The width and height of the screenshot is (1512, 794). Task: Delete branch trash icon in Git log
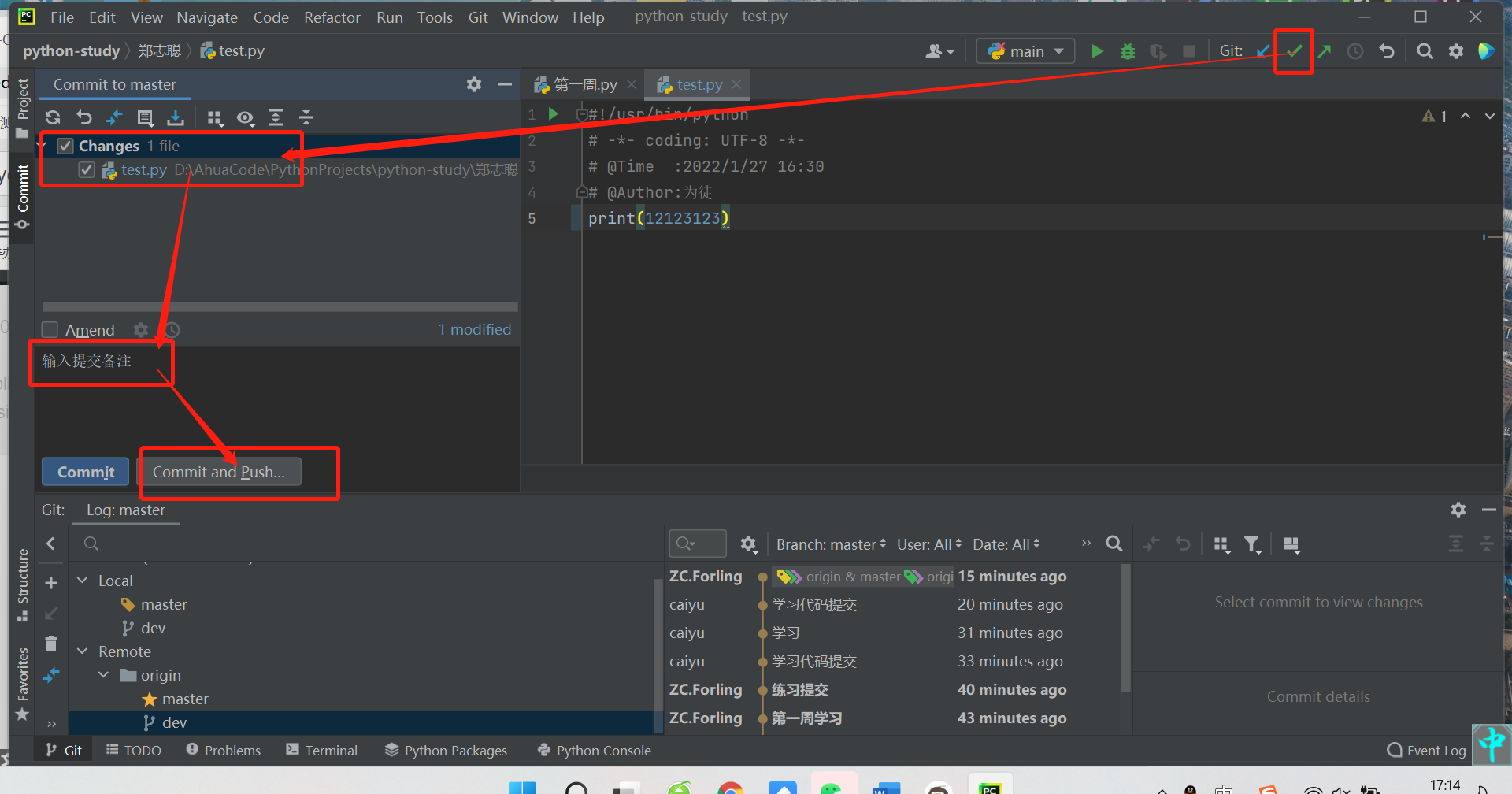(51, 644)
